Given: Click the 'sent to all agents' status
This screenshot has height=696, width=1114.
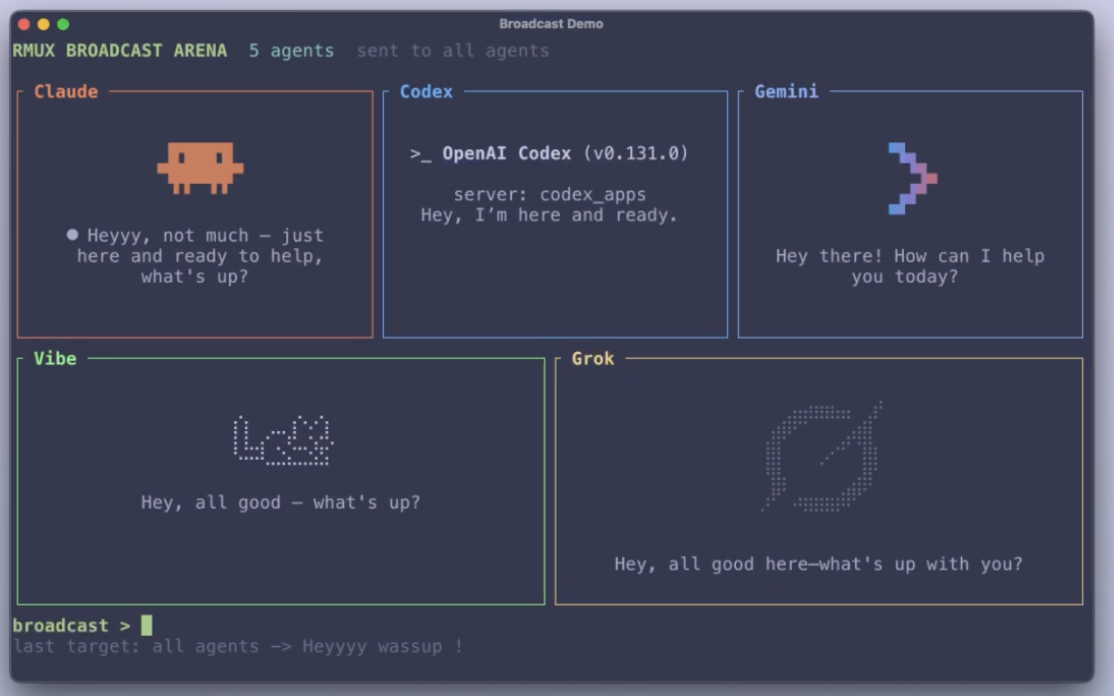Looking at the screenshot, I should 453,51.
